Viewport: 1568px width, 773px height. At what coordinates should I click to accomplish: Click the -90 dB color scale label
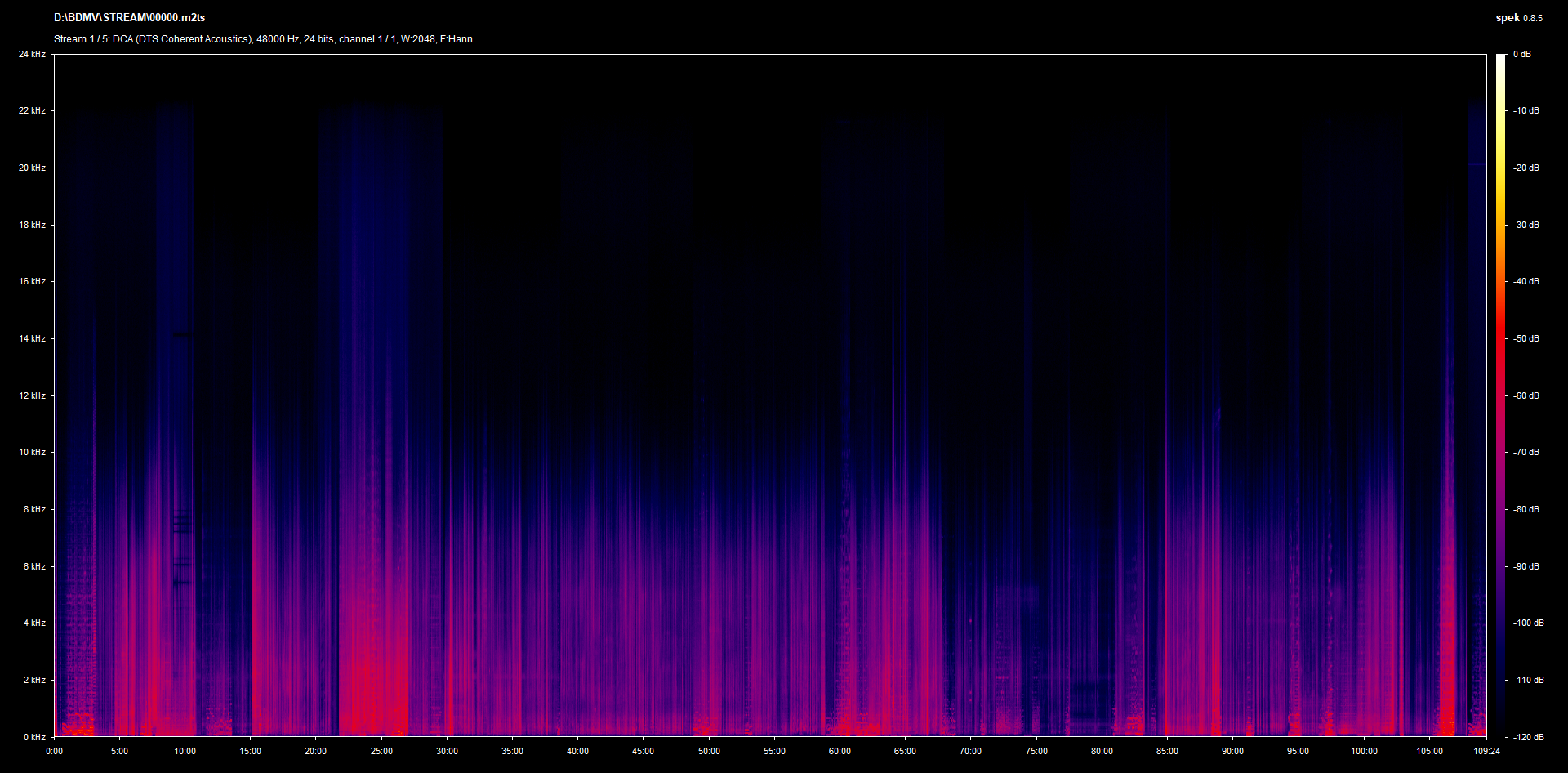1526,566
